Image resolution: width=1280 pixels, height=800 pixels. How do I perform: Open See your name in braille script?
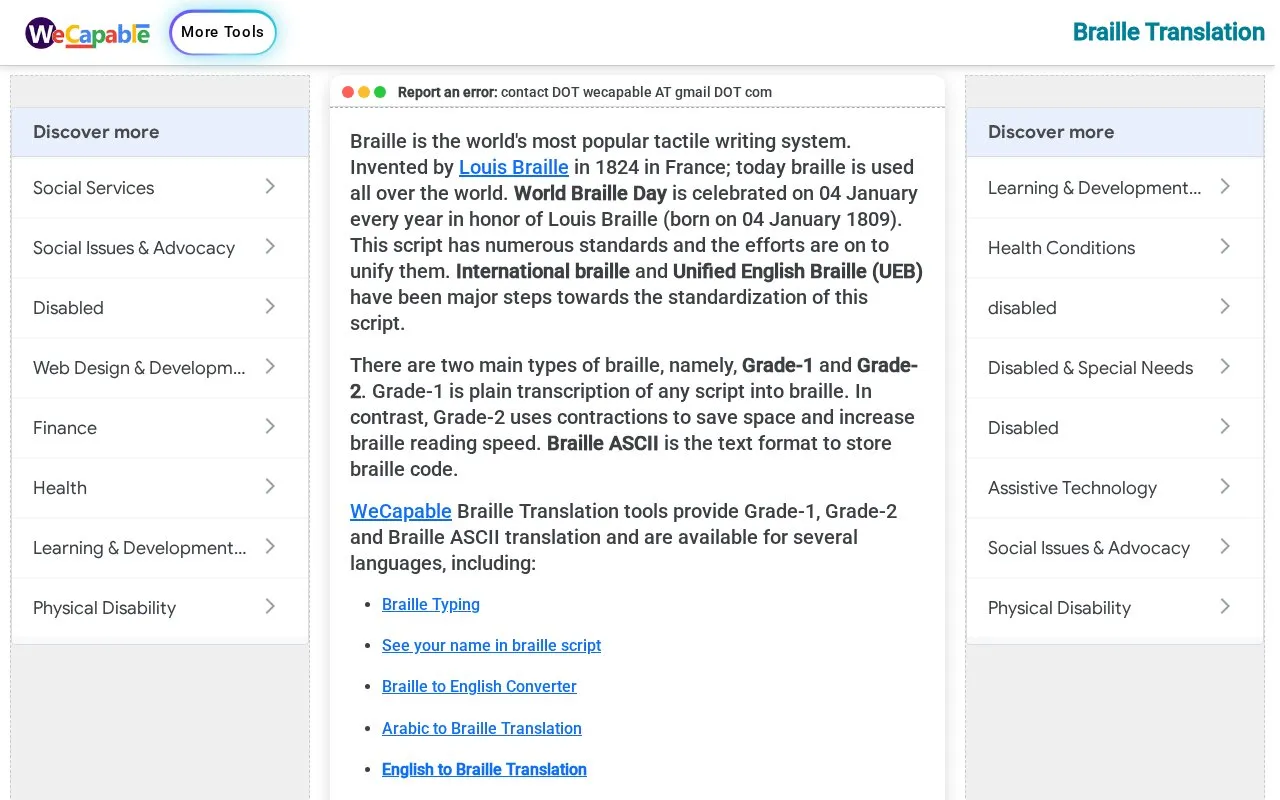coord(491,645)
